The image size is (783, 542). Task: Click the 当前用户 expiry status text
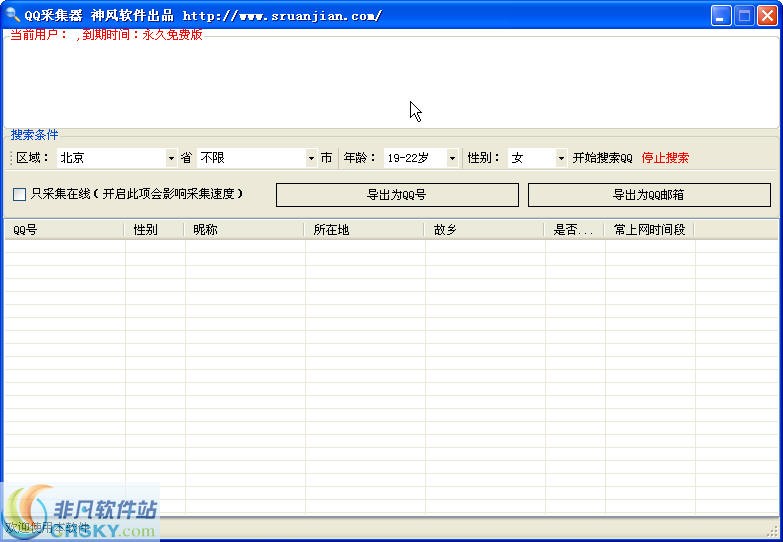(106, 34)
